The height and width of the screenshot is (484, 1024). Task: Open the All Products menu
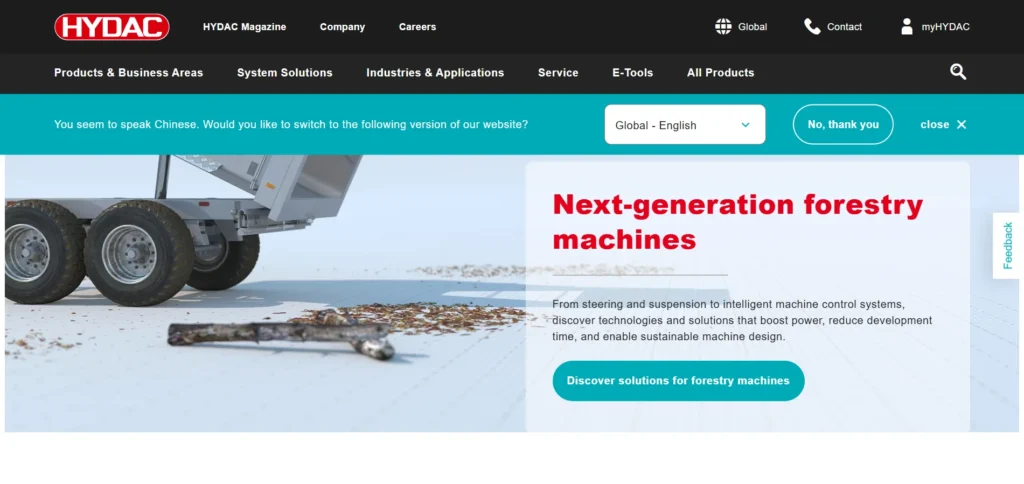point(720,73)
